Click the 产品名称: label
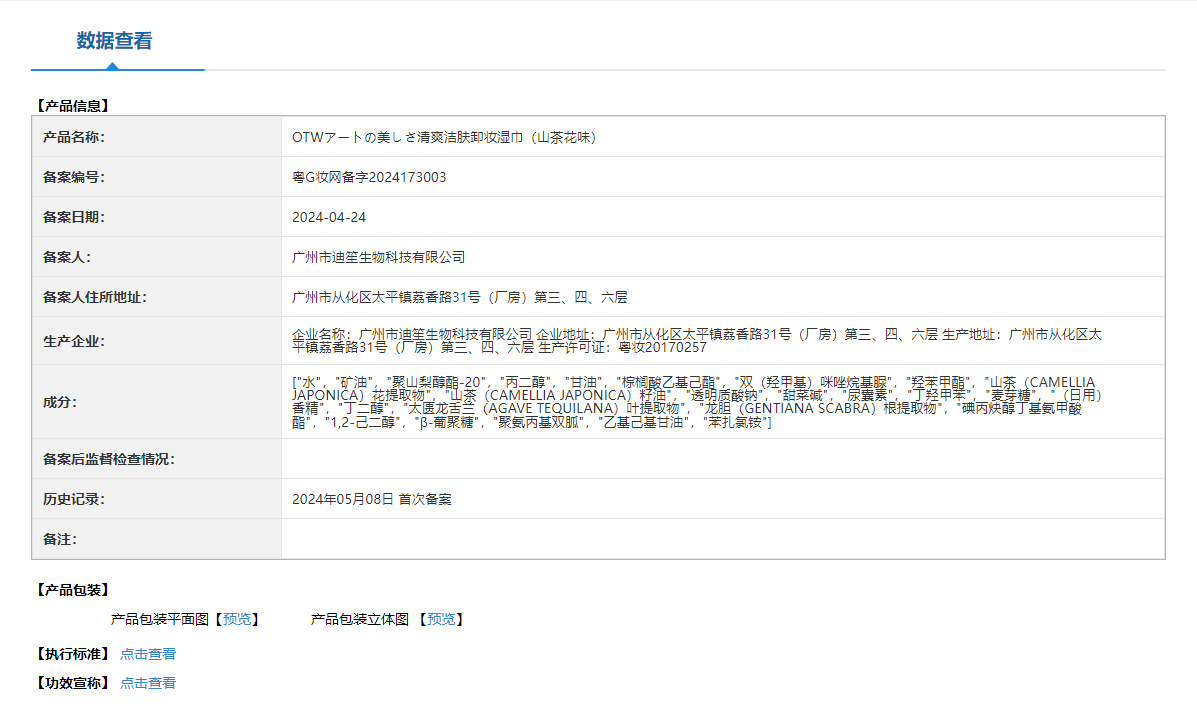This screenshot has height=728, width=1197. pos(74,137)
